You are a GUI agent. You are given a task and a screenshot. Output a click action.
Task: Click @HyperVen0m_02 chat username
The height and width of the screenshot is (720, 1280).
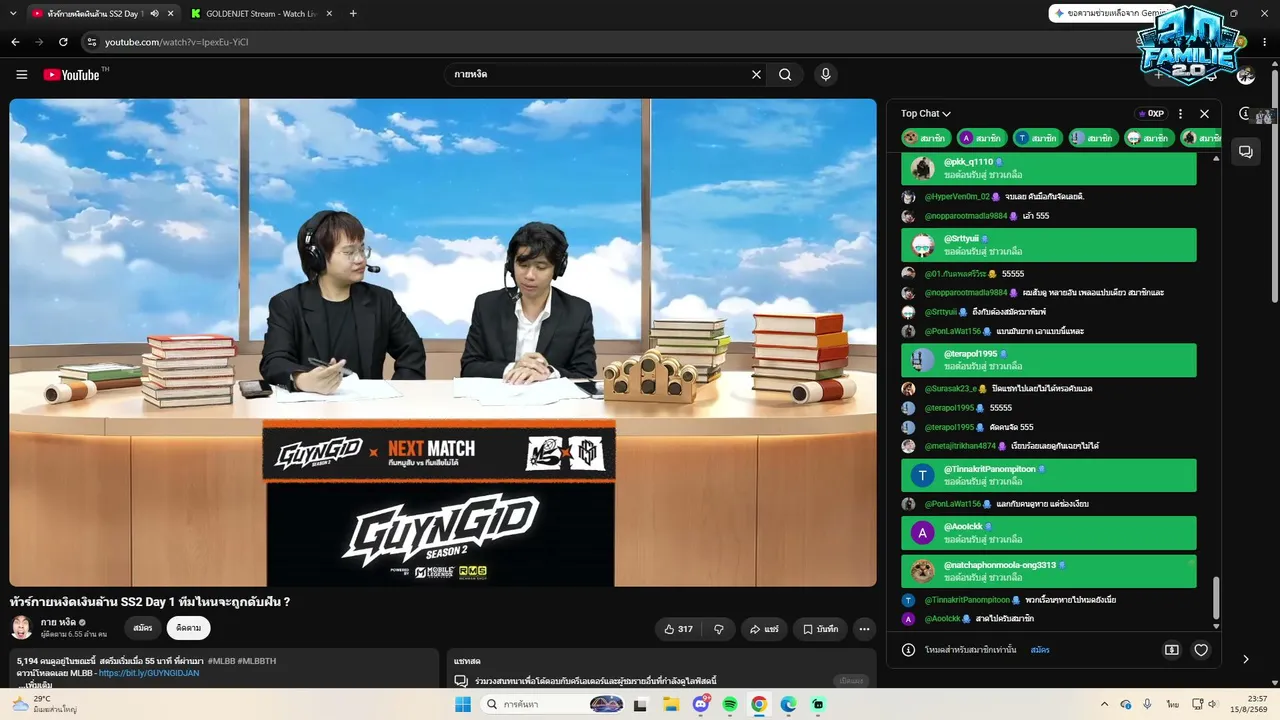tap(957, 197)
